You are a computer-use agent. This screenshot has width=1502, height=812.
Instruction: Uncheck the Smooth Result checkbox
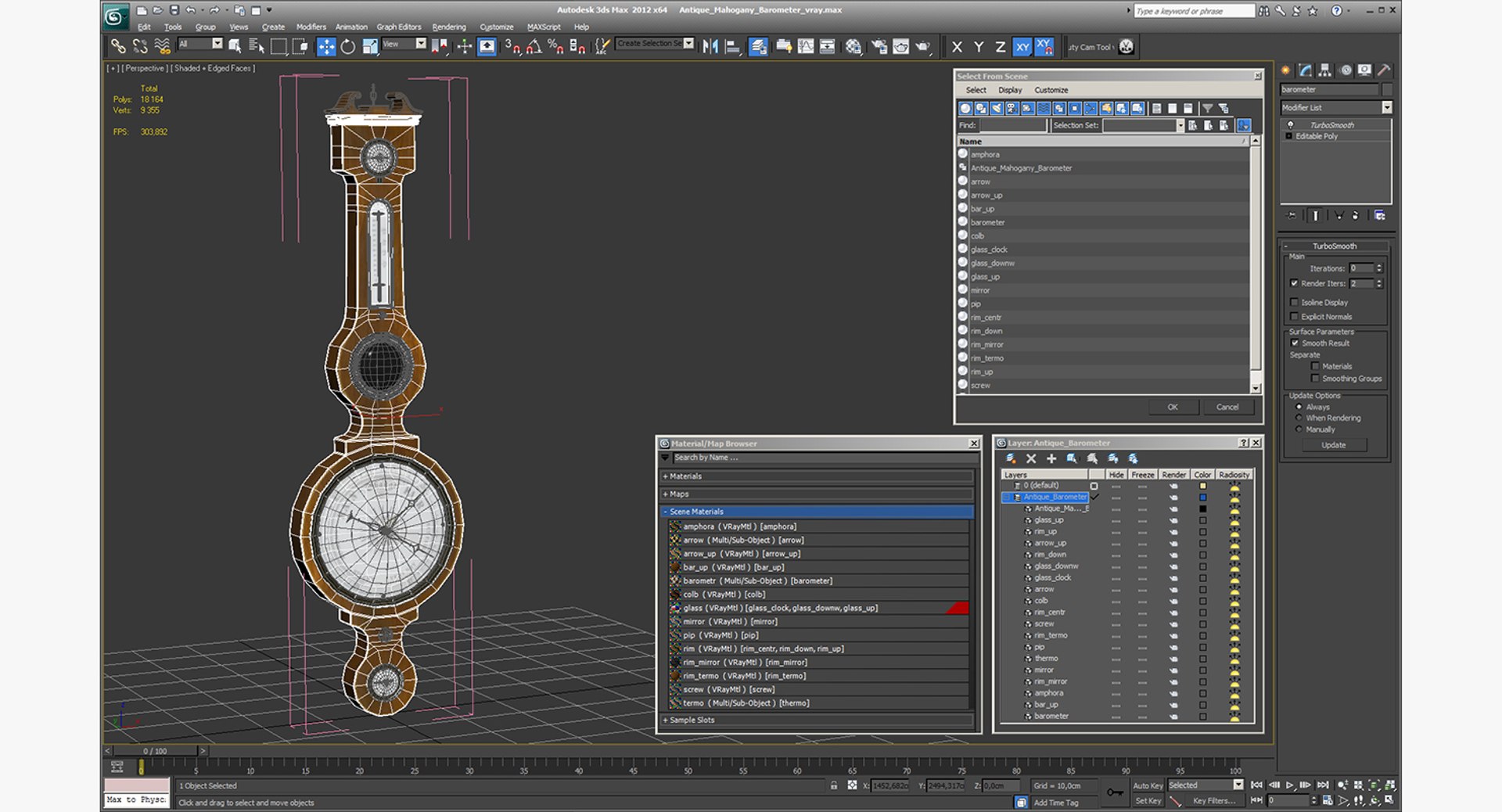1295,343
